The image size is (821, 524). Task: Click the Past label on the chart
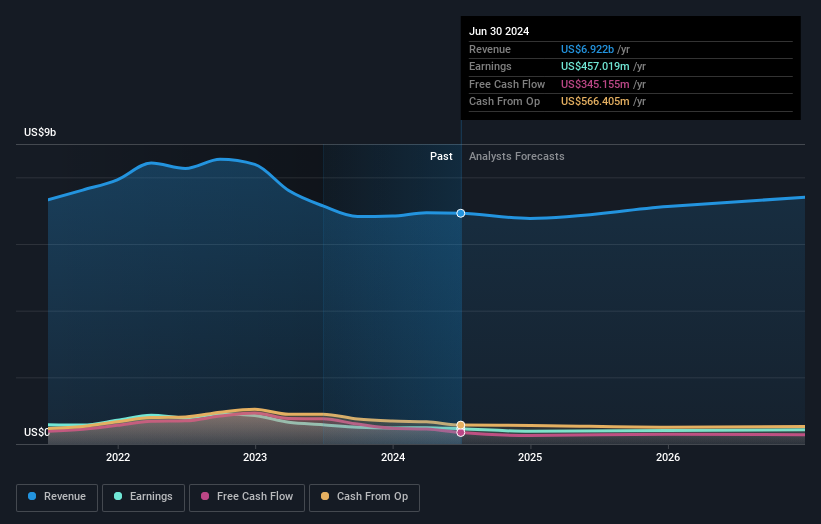tap(441, 157)
